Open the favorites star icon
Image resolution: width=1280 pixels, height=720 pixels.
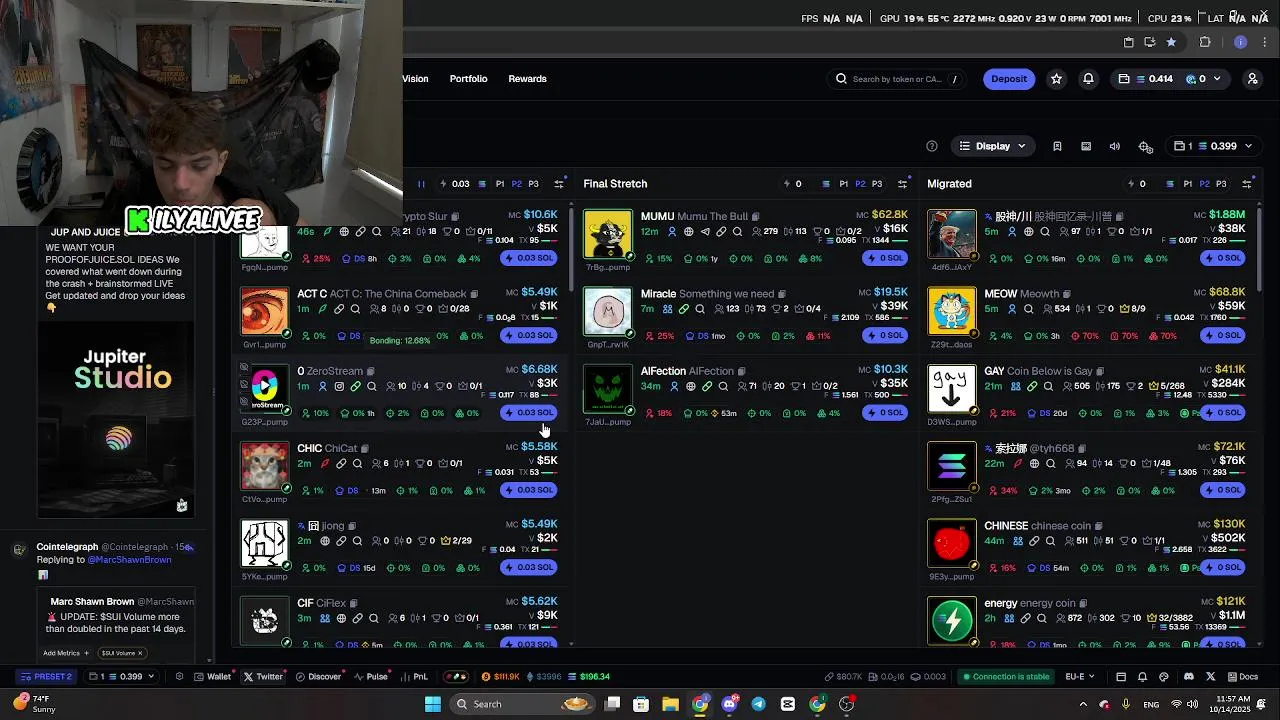pyautogui.click(x=1056, y=79)
